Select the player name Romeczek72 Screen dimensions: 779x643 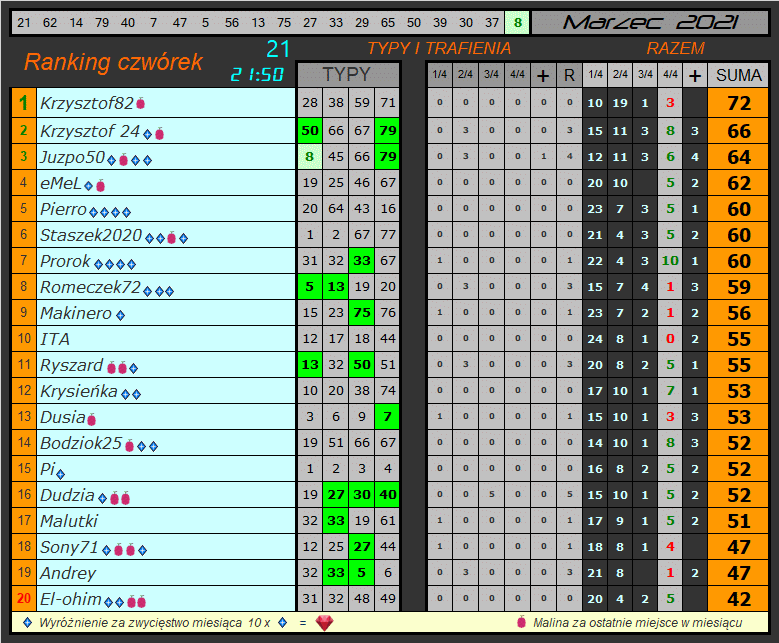tap(90, 287)
